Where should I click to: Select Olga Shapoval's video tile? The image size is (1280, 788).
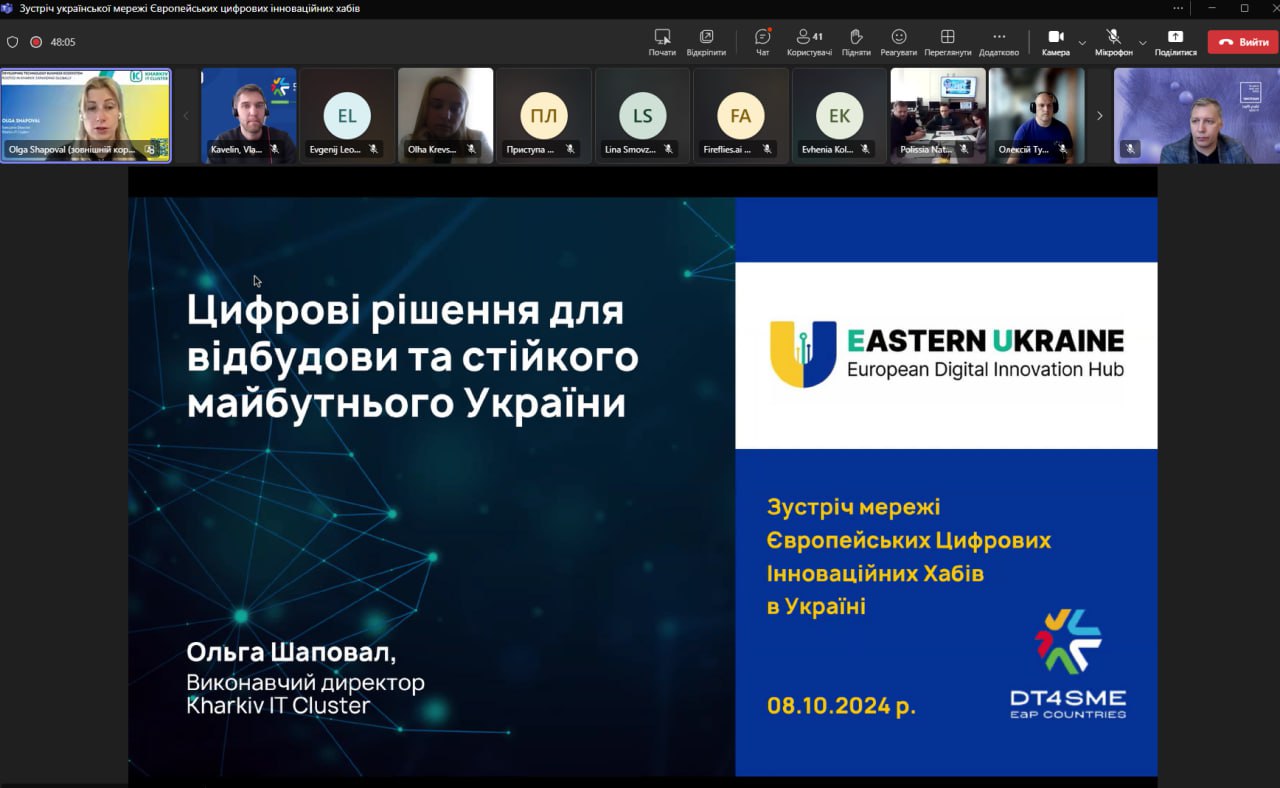tap(86, 115)
